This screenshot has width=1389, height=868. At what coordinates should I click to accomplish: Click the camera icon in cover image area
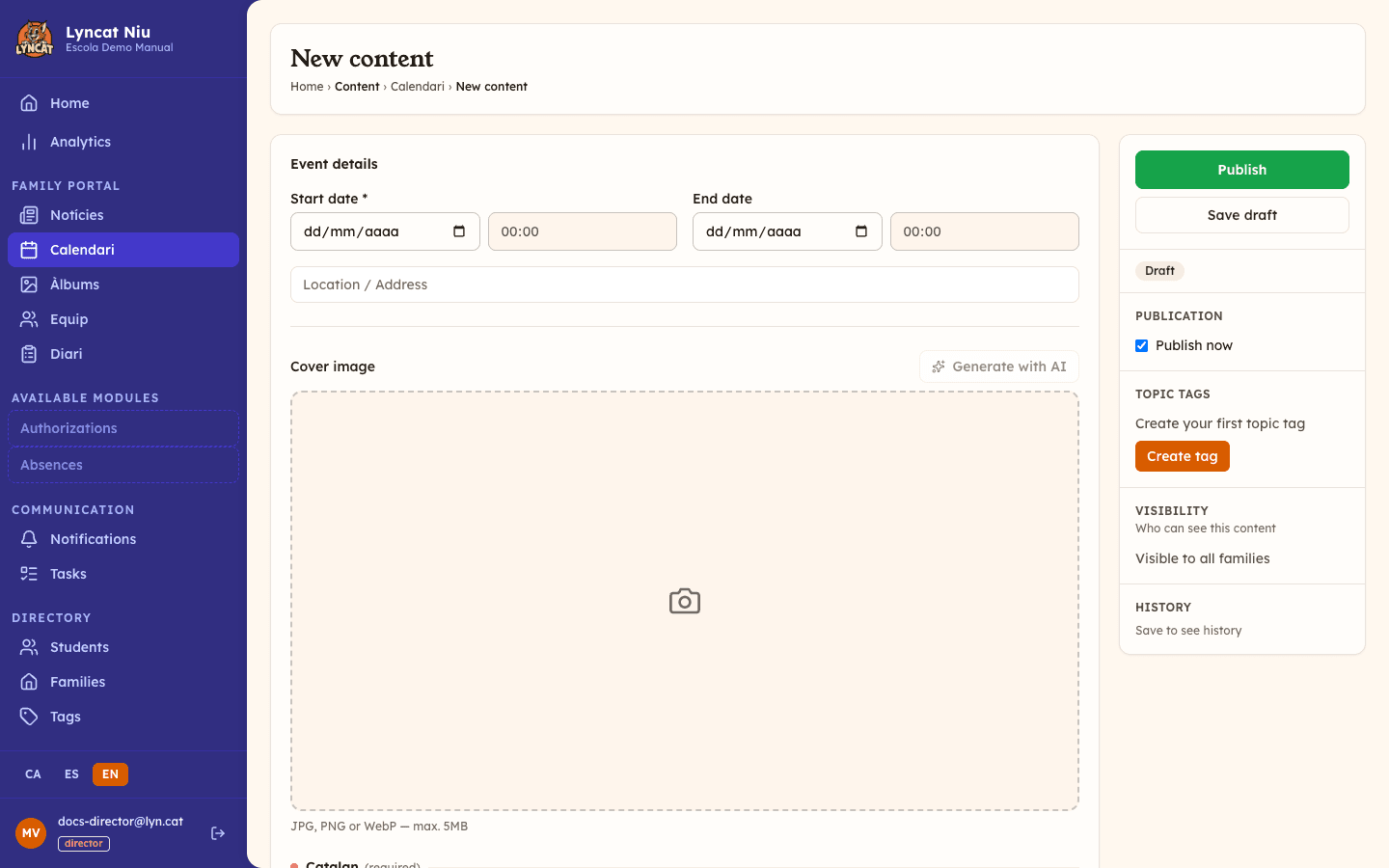click(685, 601)
